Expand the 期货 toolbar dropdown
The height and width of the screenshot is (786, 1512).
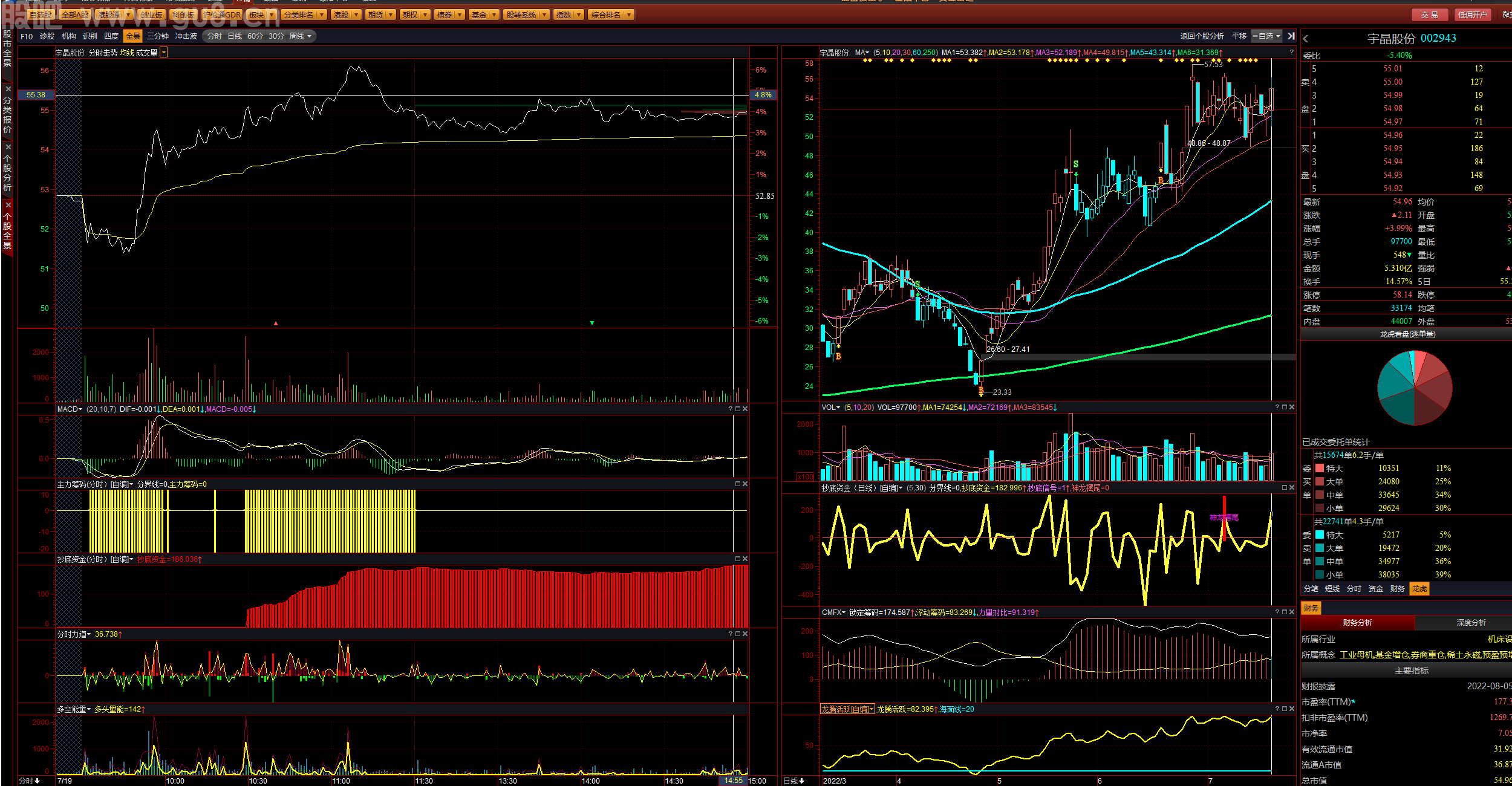coord(391,15)
